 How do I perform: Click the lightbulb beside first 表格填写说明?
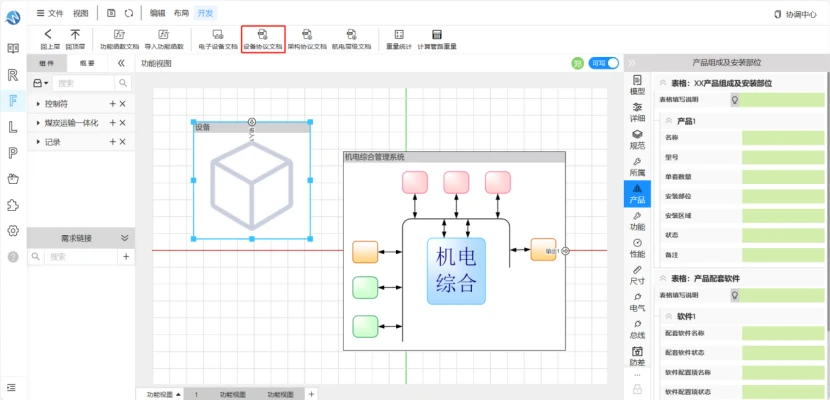coord(735,99)
